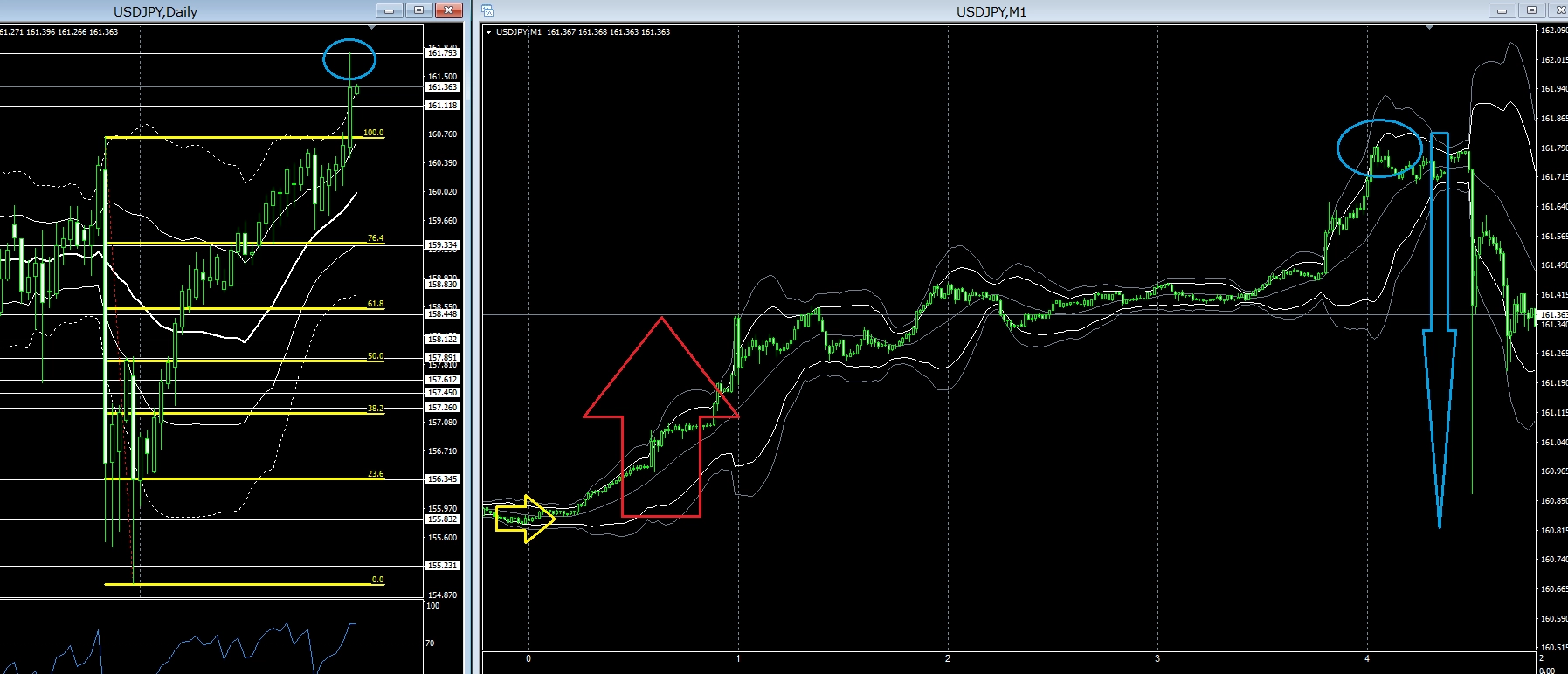This screenshot has height=674, width=1568.
Task: Select the Fibonacci 23.6 level label
Action: 376,474
